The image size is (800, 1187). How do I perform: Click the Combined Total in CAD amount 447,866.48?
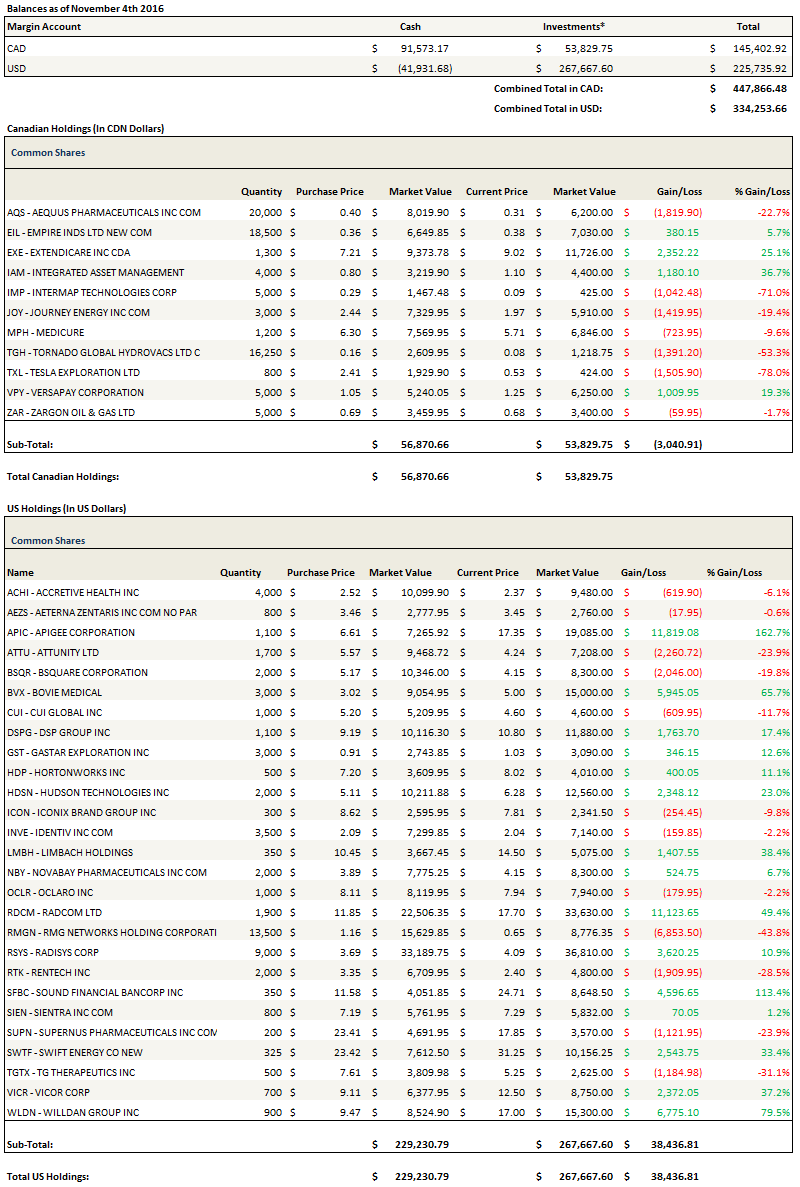point(761,88)
